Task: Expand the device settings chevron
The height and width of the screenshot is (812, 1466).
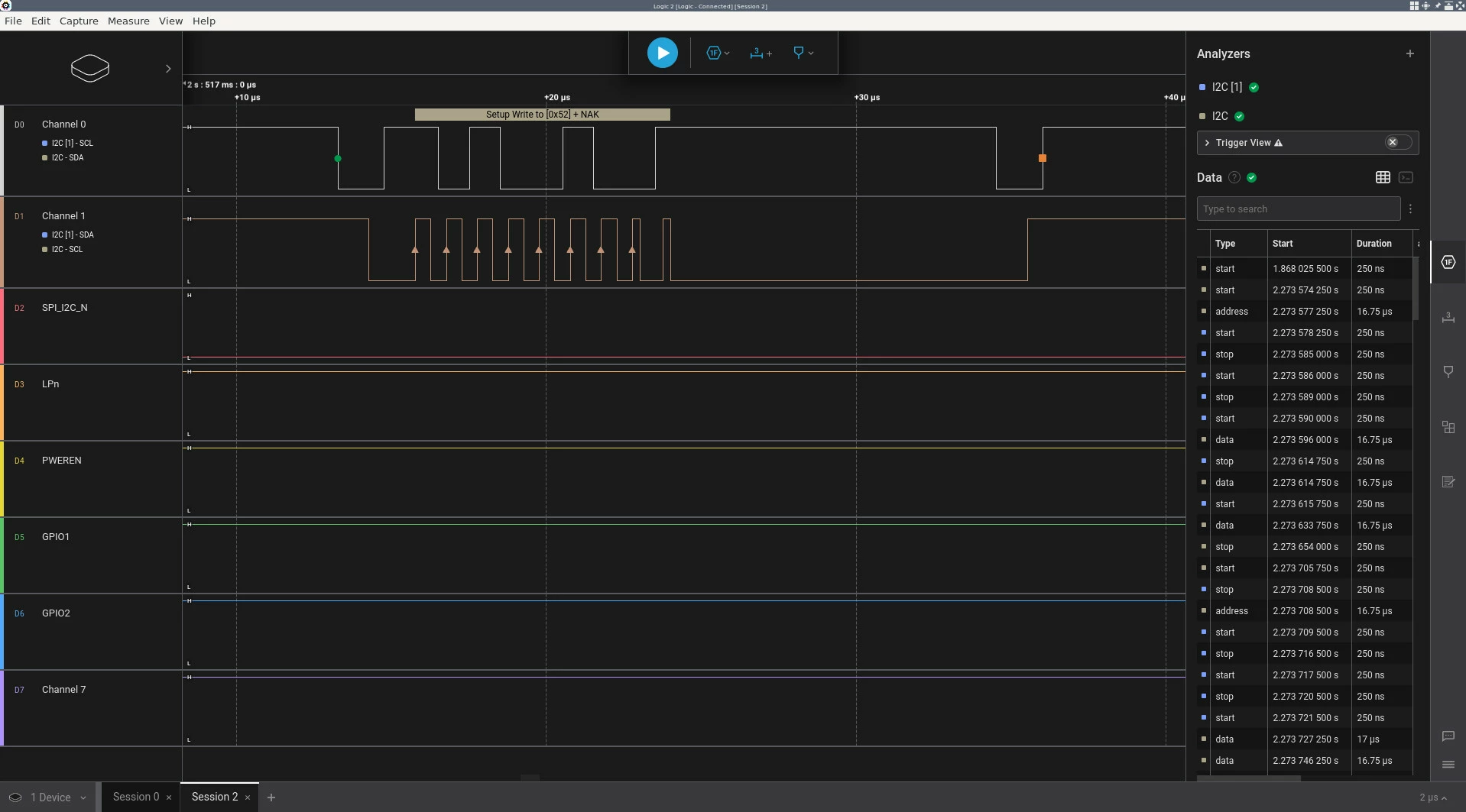Action: 168,69
